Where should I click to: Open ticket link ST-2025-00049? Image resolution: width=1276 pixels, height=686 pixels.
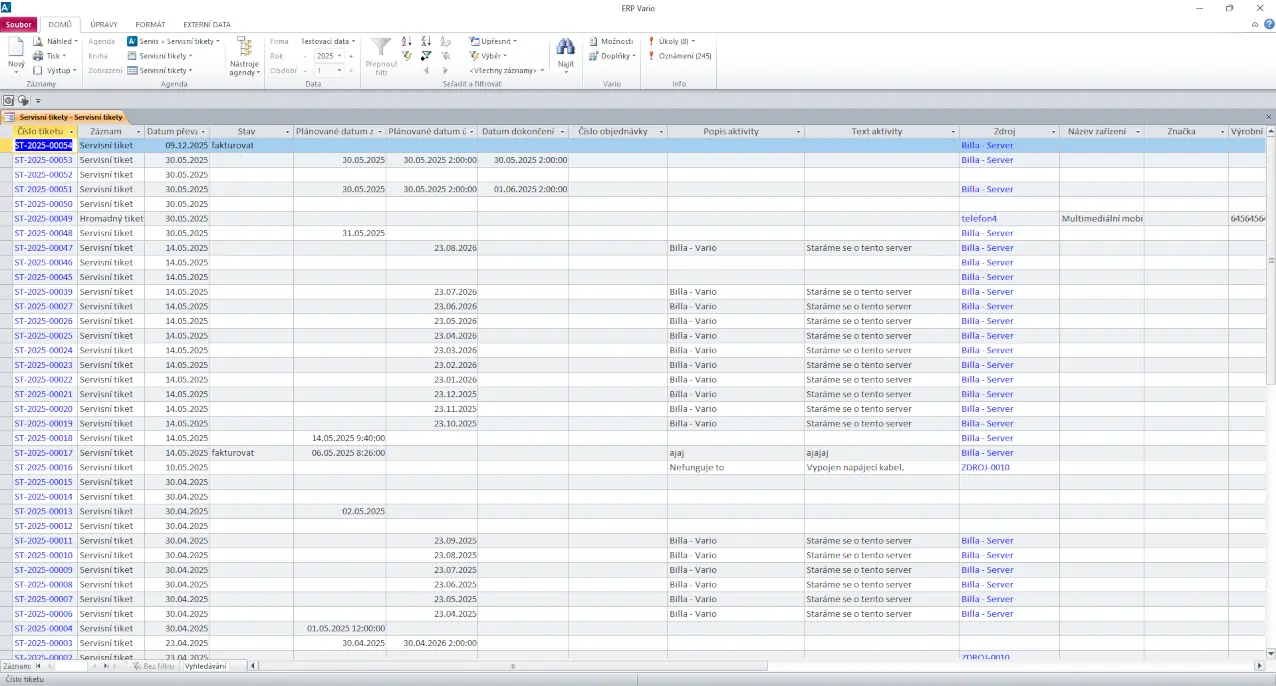tap(43, 218)
